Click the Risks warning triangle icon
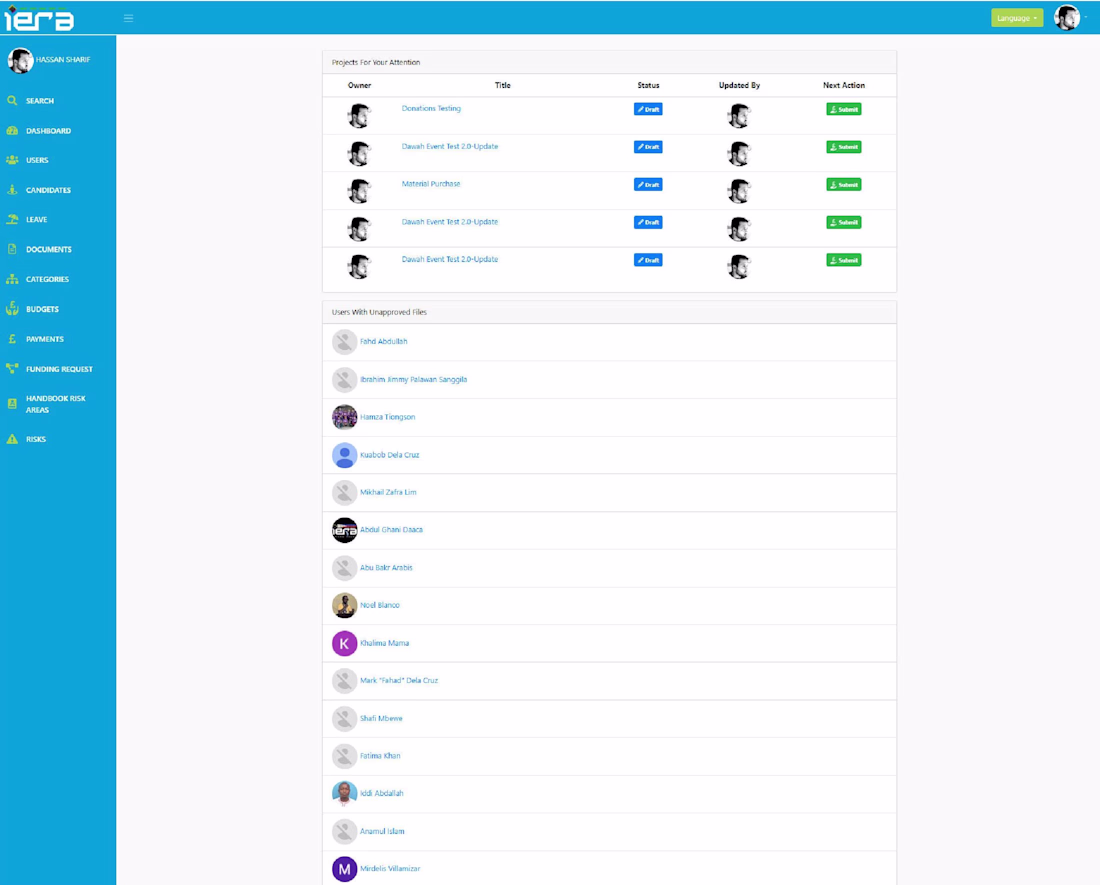This screenshot has height=885, width=1100. point(12,439)
